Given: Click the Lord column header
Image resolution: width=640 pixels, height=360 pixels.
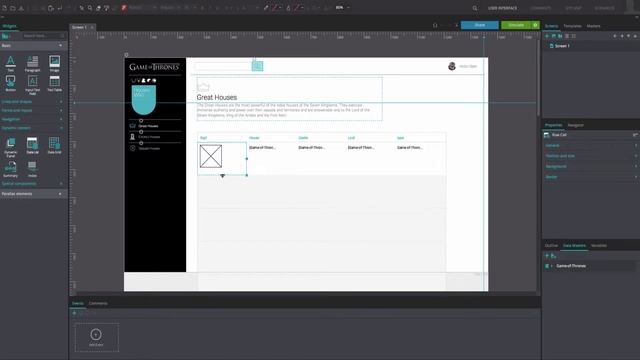Looking at the screenshot, I should (351, 138).
